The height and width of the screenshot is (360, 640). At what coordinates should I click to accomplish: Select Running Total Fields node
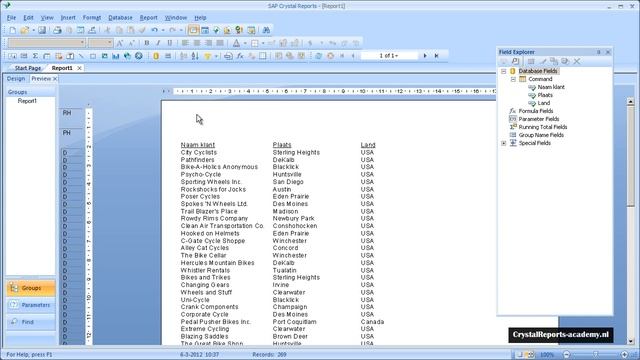pos(542,127)
